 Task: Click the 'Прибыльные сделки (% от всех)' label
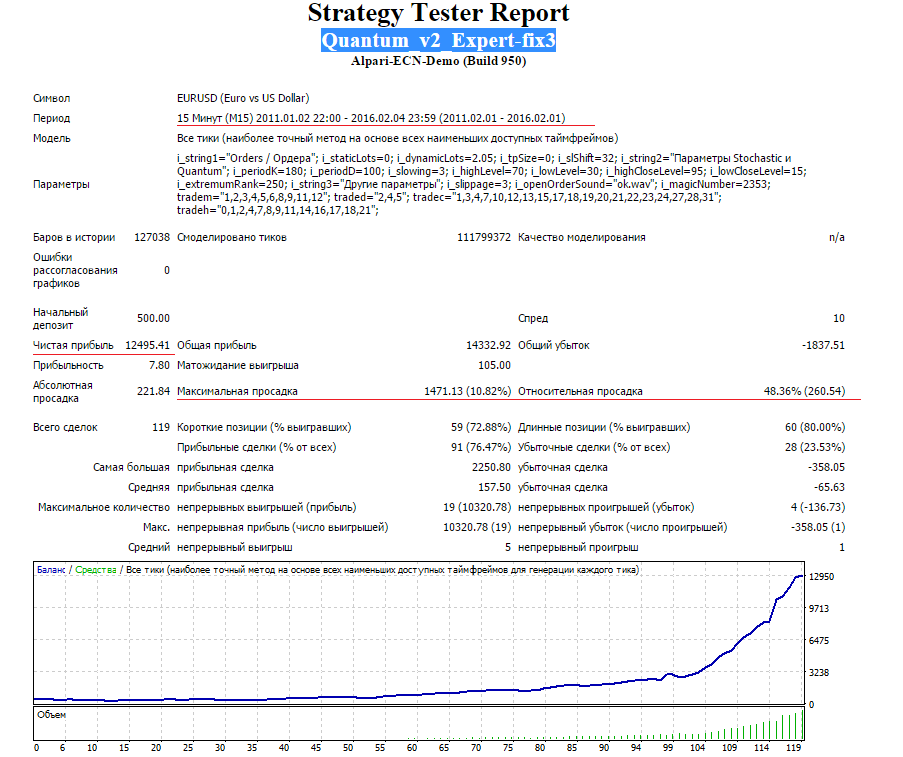tap(256, 447)
